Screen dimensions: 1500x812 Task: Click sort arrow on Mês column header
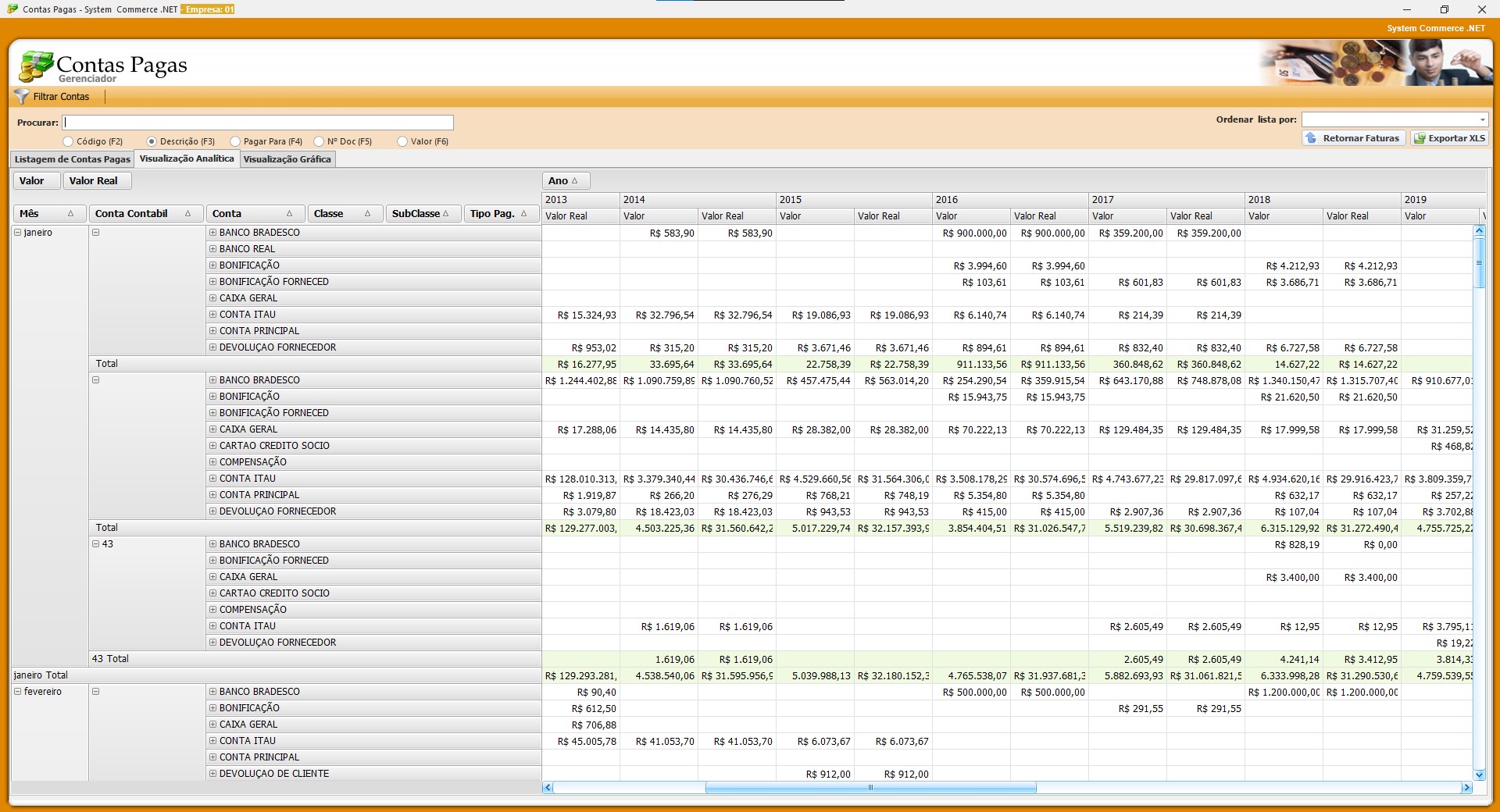click(70, 214)
